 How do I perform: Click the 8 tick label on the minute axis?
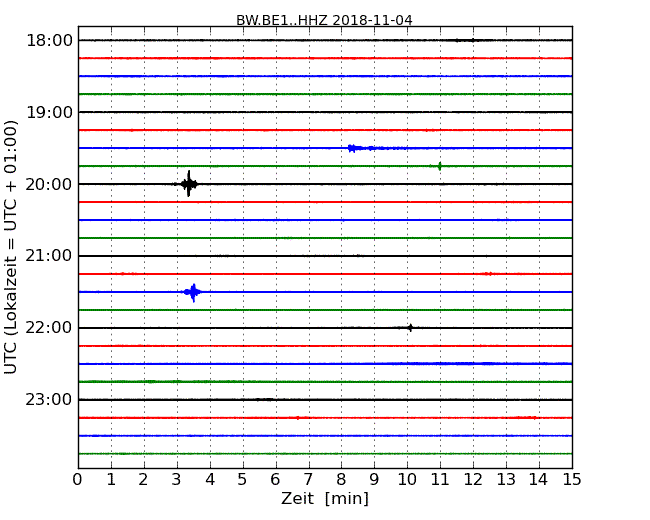[341, 480]
